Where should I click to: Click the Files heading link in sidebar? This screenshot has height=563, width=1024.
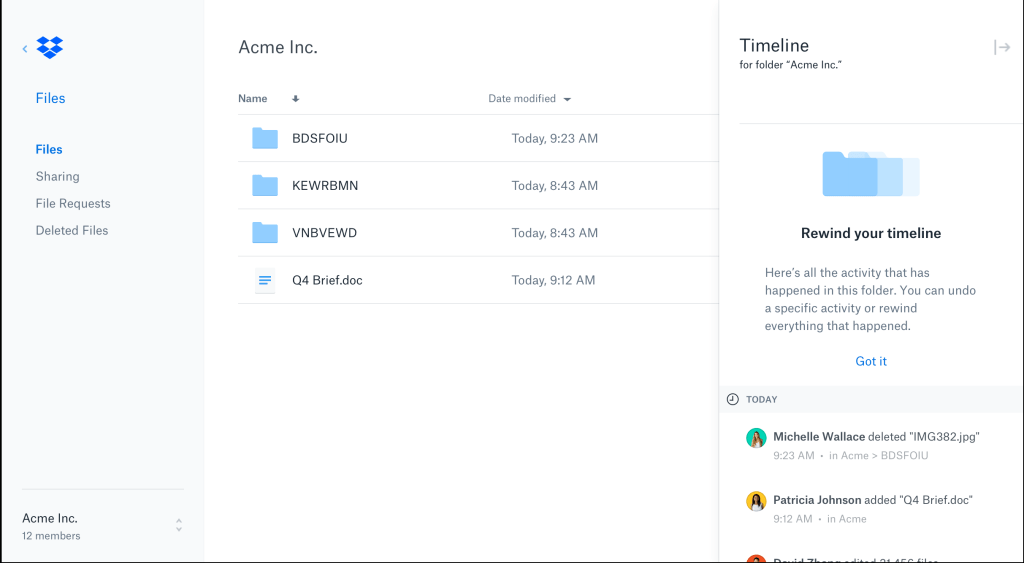(x=50, y=98)
